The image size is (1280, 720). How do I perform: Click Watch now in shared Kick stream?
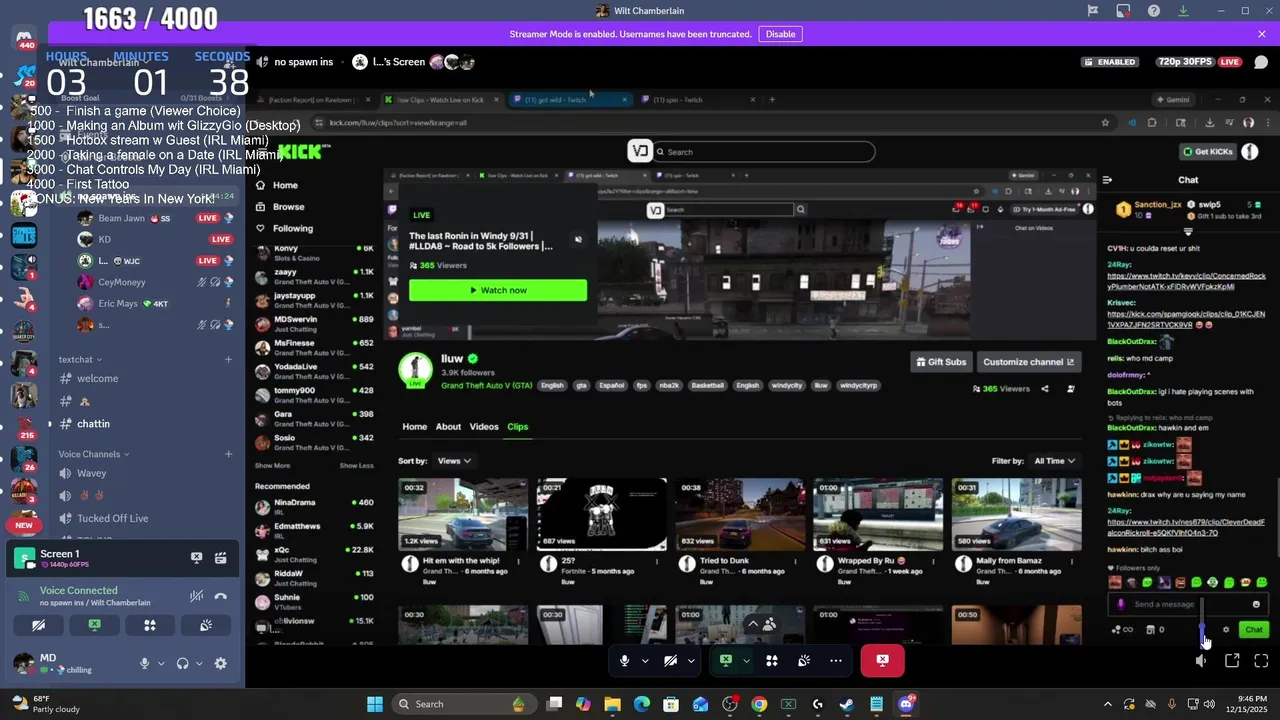498,290
